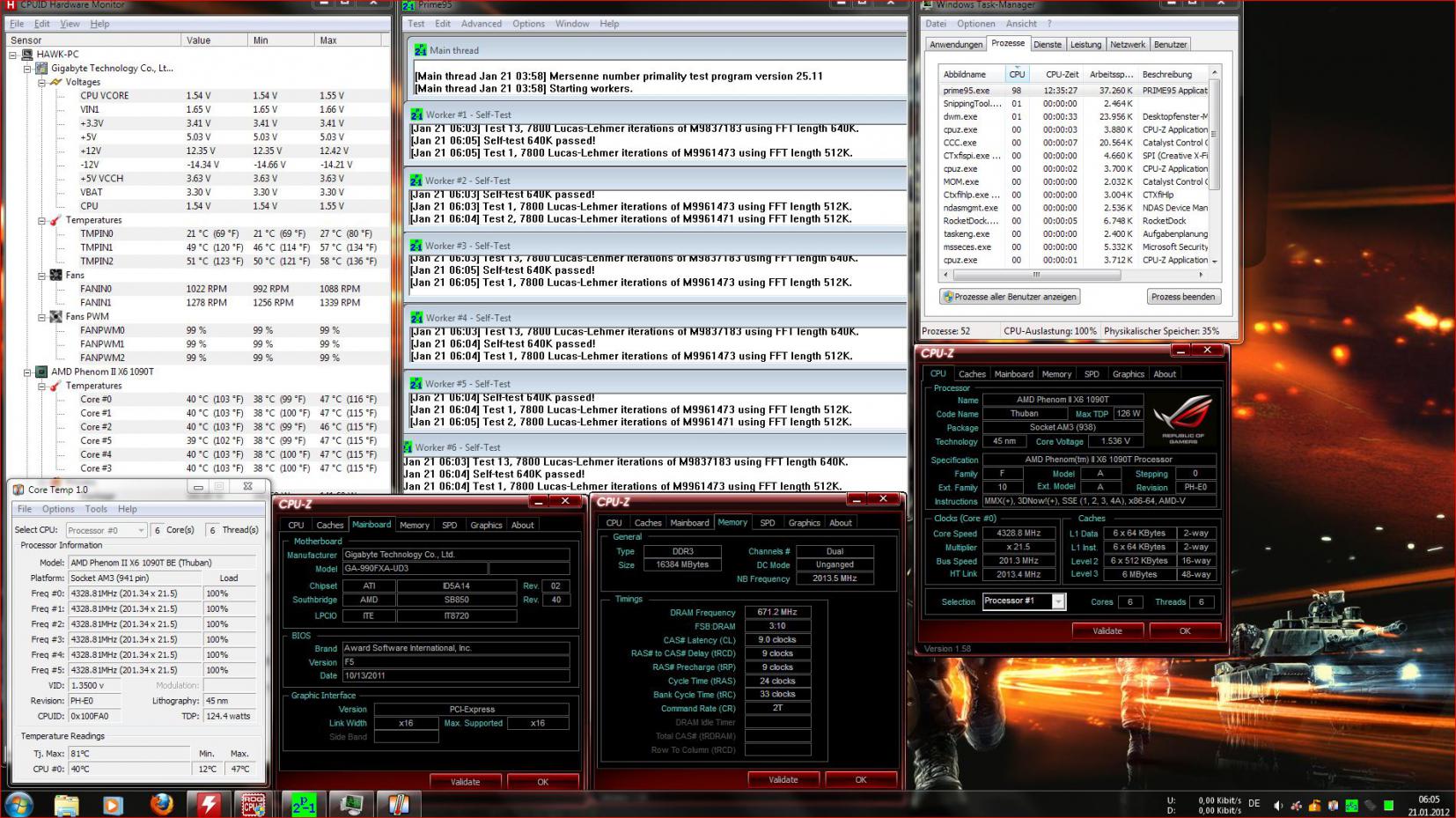Collapse the HAWK-PC tree node

coord(13,55)
